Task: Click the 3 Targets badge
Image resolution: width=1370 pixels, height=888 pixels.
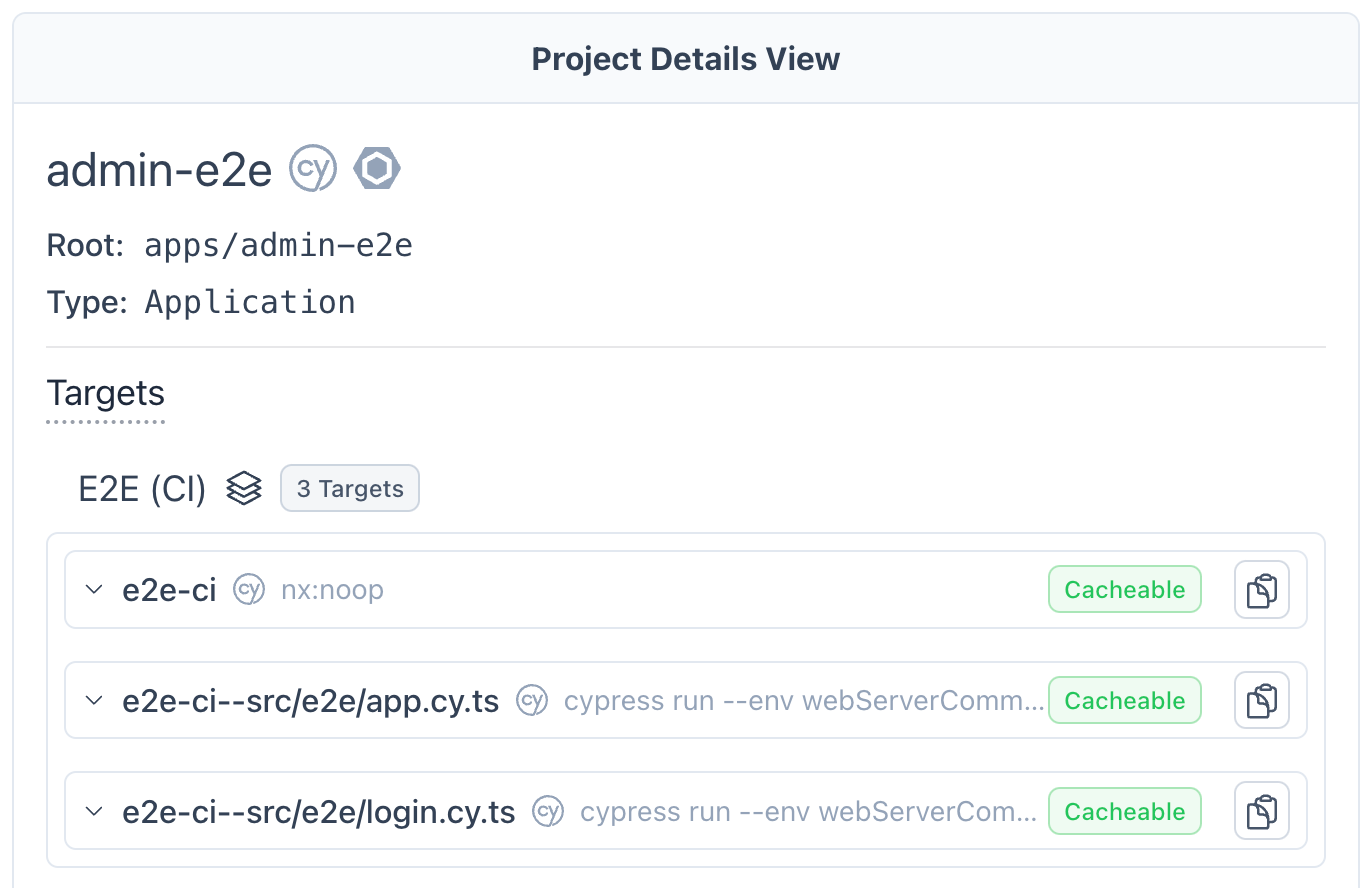Action: coord(350,489)
